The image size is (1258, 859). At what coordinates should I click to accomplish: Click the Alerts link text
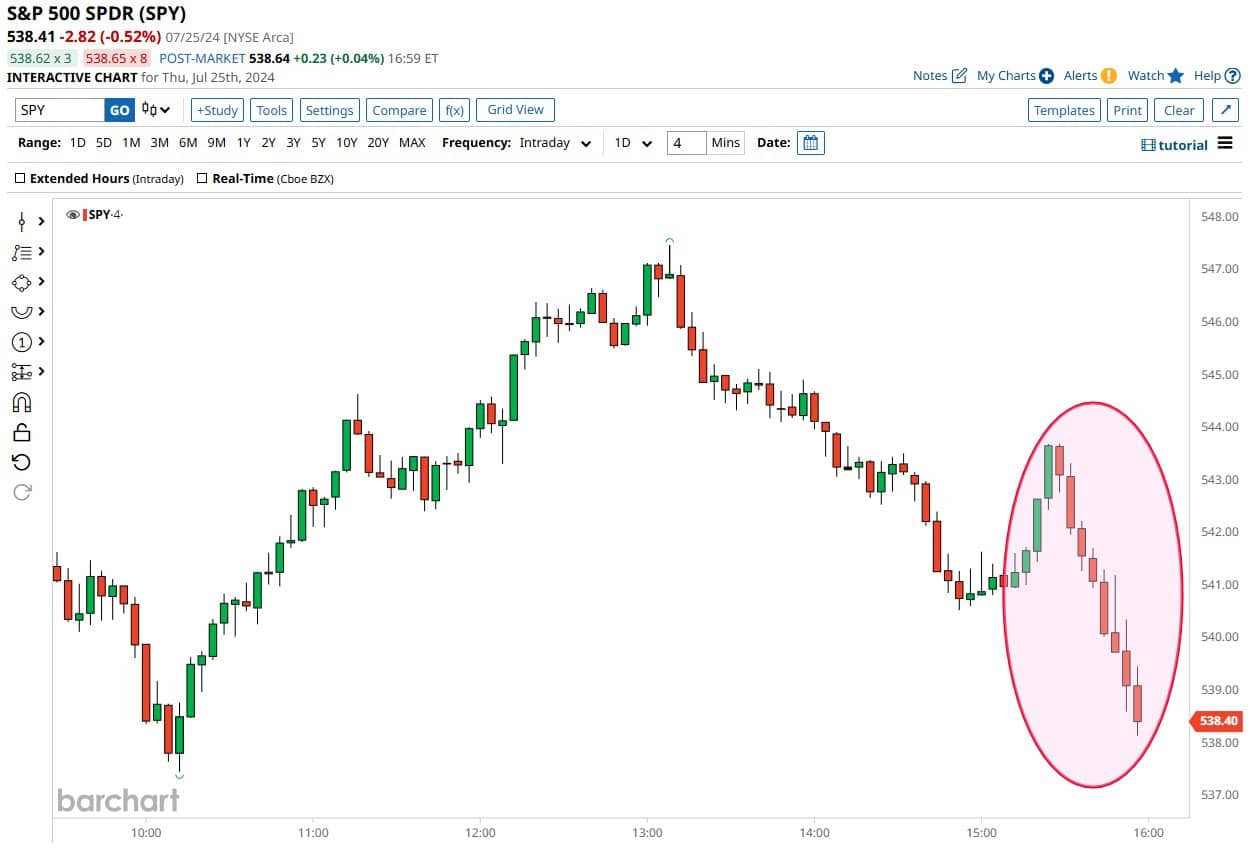pos(1080,76)
